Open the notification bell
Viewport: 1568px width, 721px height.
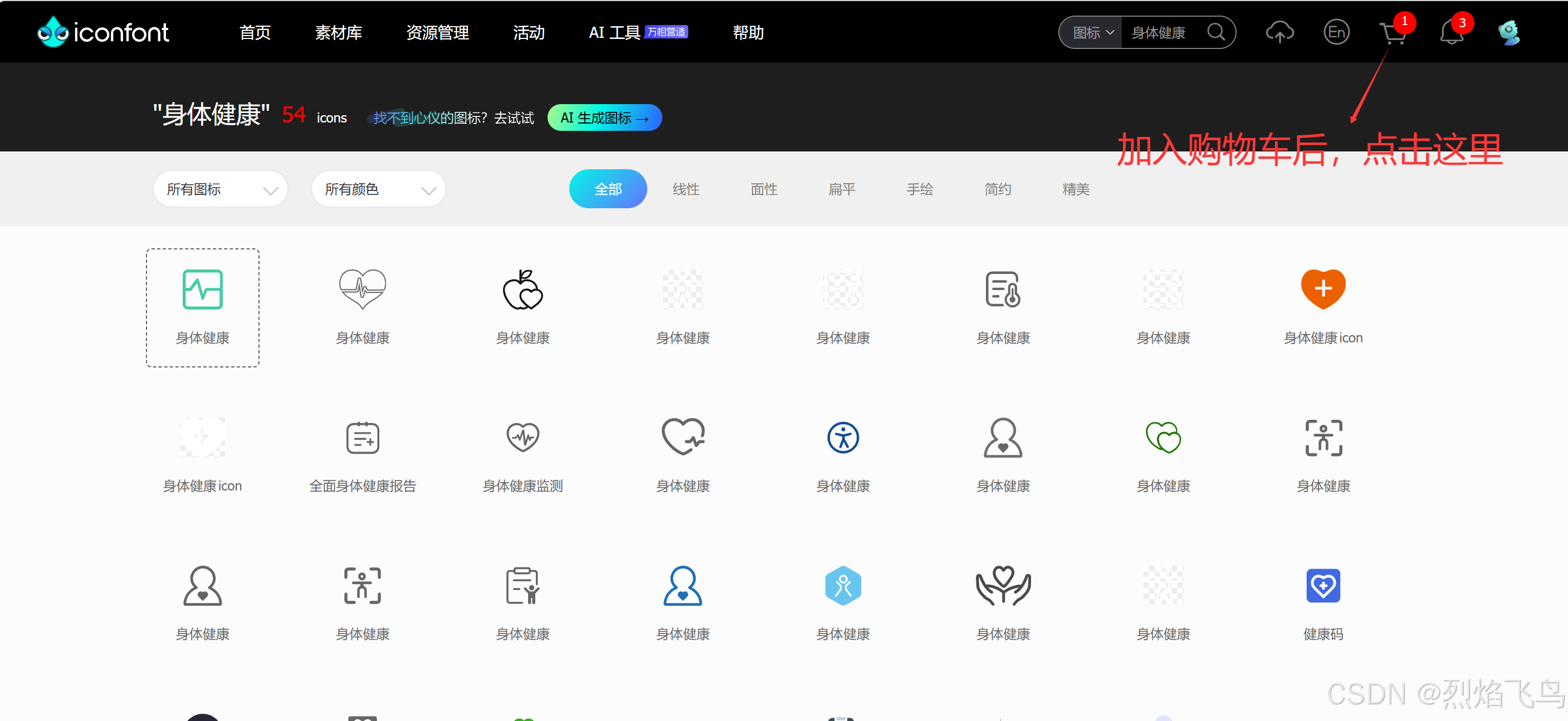pyautogui.click(x=1451, y=33)
